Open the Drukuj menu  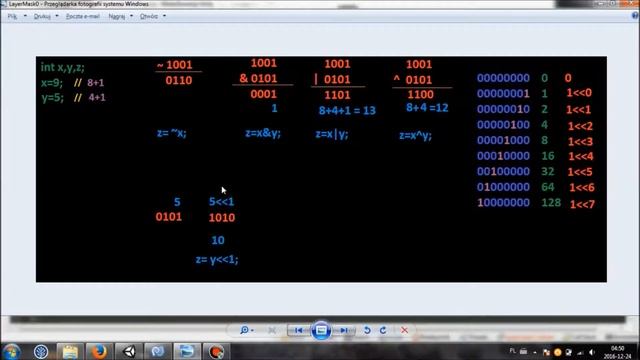pos(42,16)
